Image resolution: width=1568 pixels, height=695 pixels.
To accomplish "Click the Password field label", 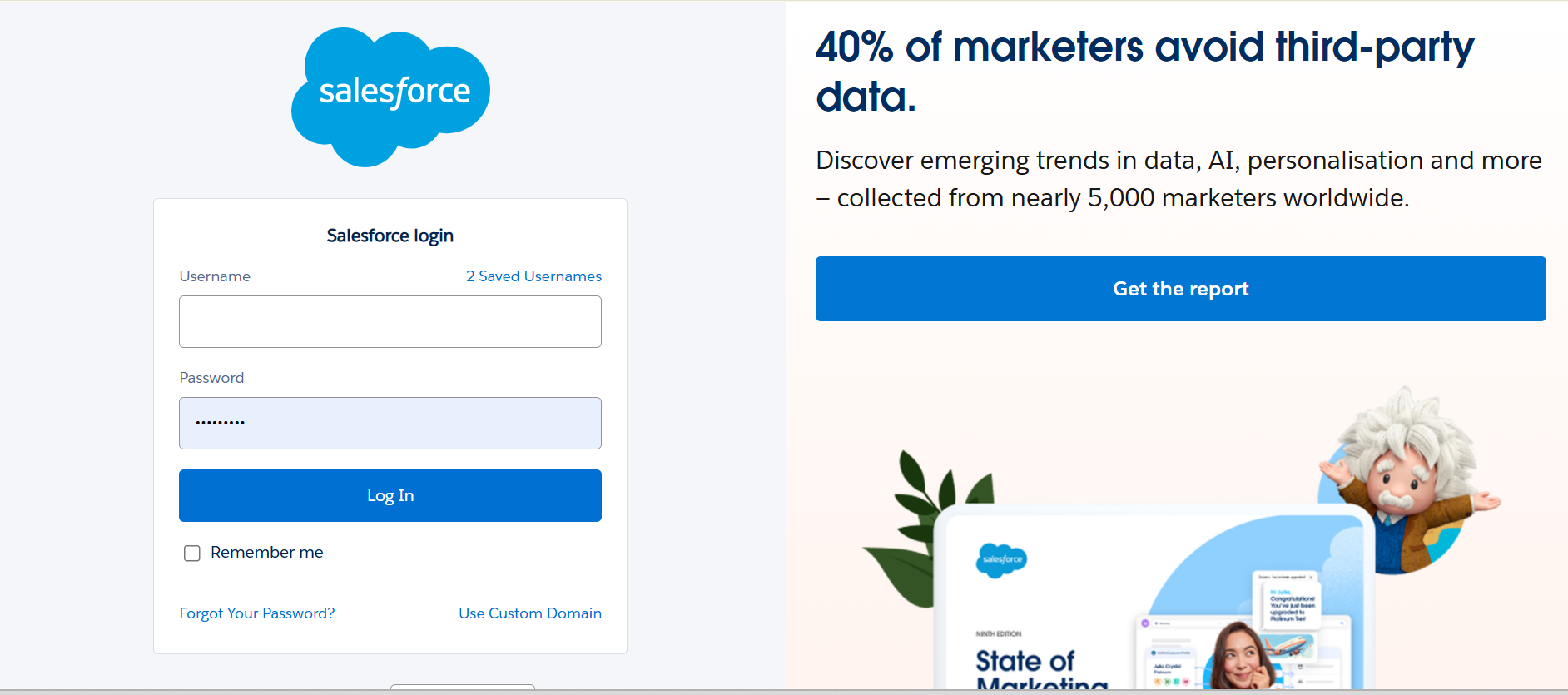I will coord(211,378).
